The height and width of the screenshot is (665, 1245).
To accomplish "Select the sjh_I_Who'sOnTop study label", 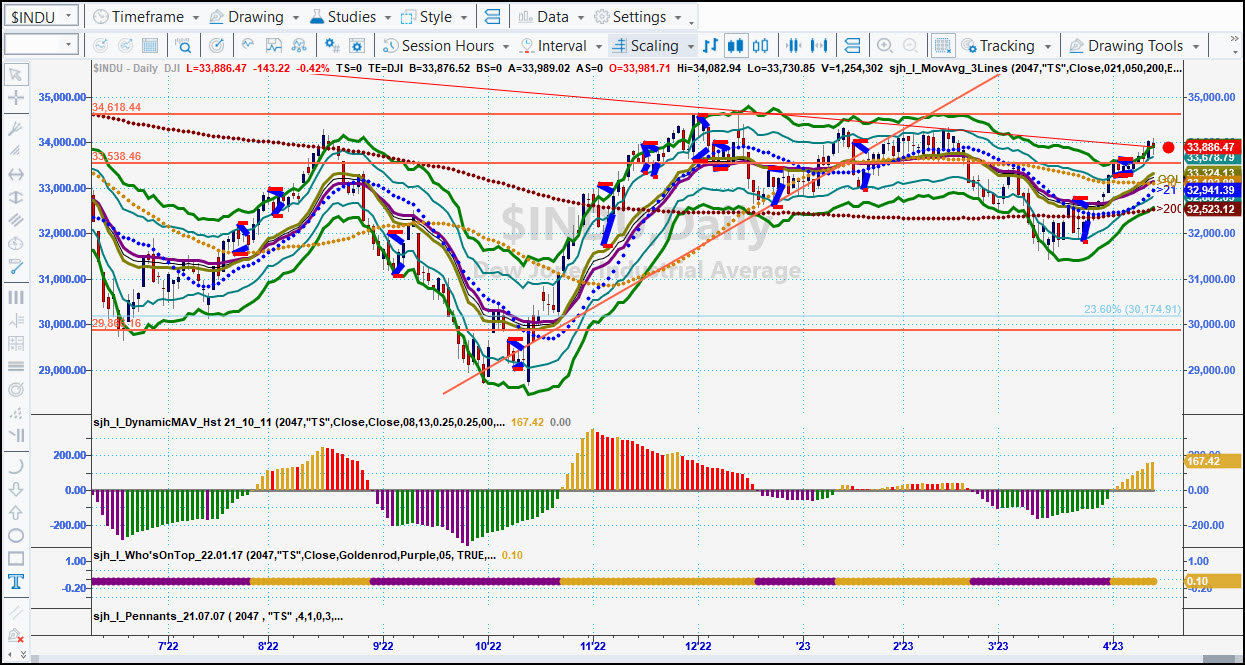I will click(x=293, y=554).
